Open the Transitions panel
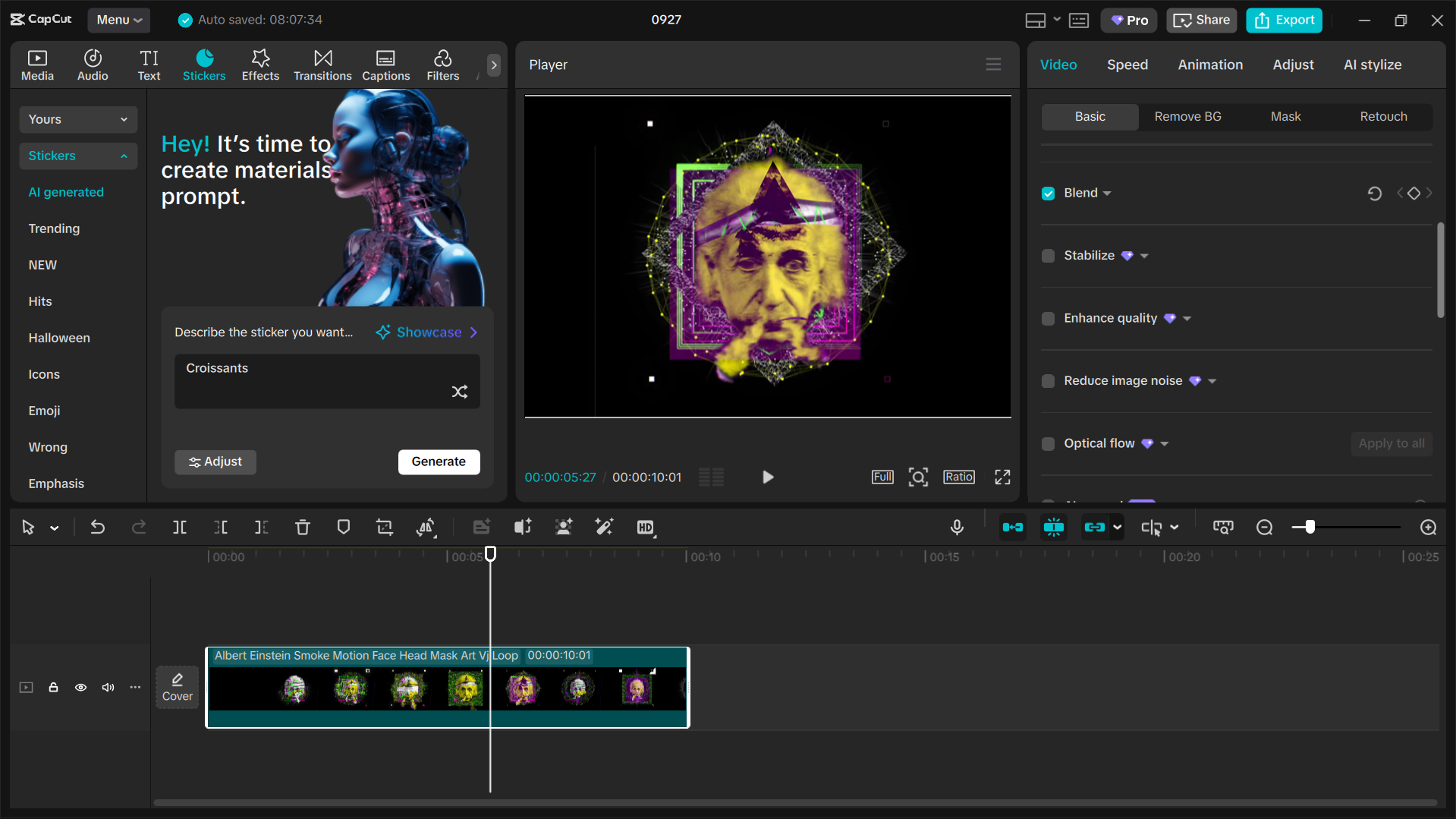 point(322,65)
